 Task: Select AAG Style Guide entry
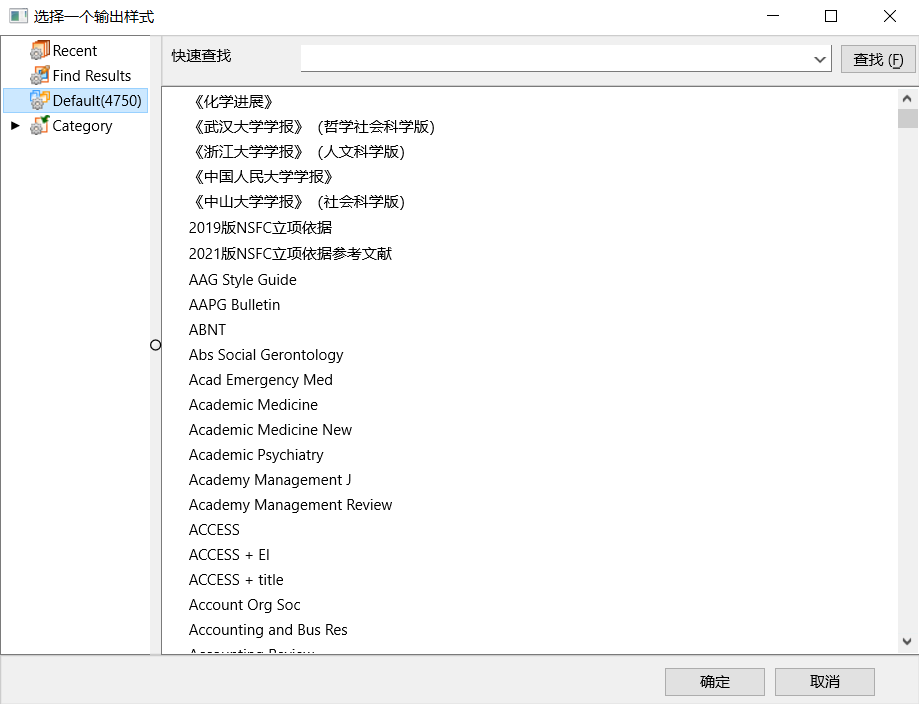pos(243,280)
